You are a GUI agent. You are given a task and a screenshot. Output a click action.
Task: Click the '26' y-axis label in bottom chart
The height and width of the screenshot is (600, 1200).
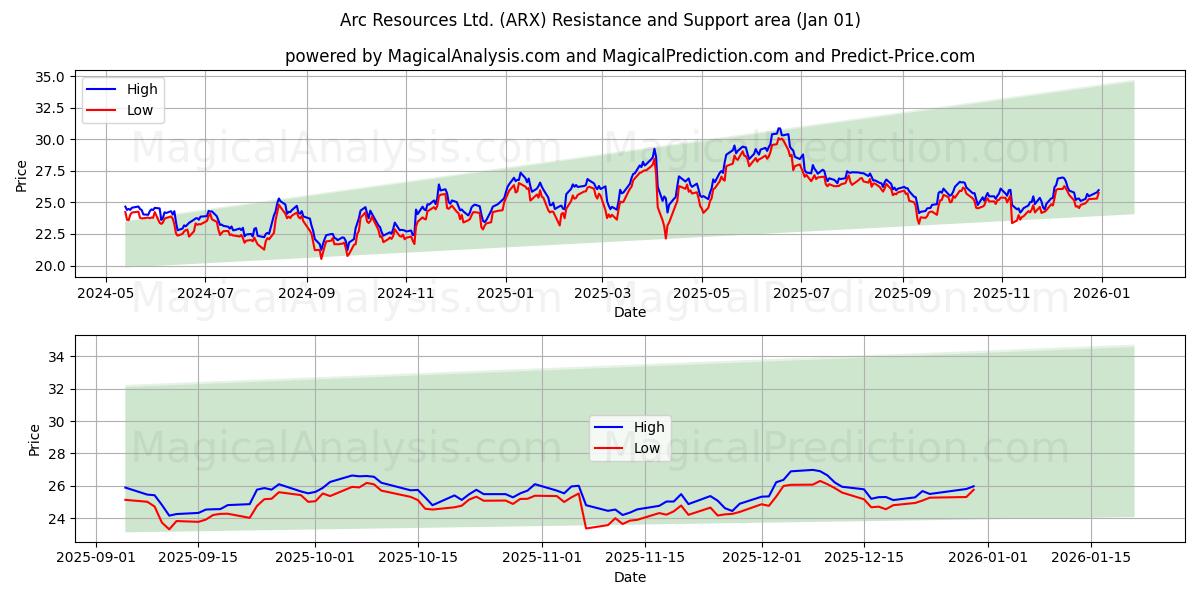tap(57, 487)
